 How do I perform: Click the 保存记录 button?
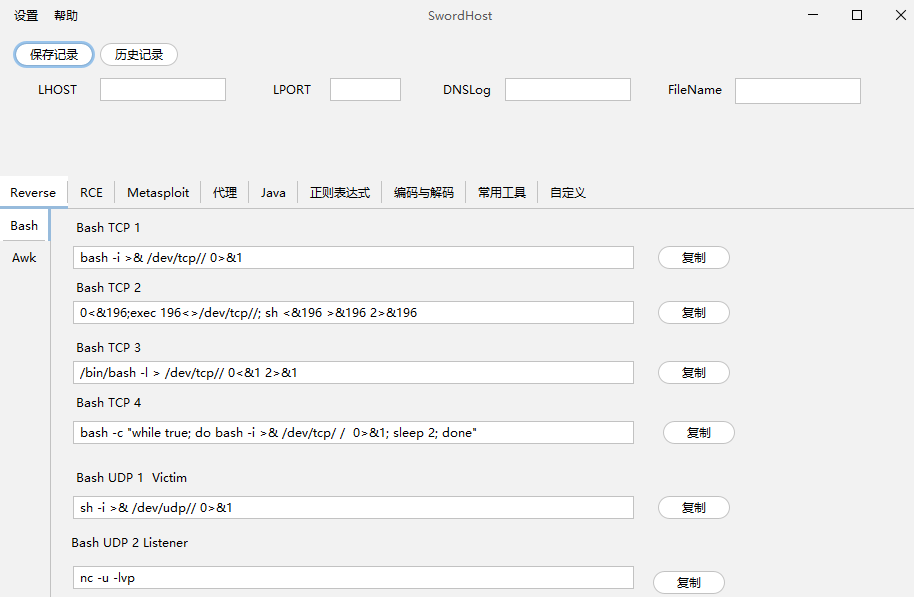[54, 55]
